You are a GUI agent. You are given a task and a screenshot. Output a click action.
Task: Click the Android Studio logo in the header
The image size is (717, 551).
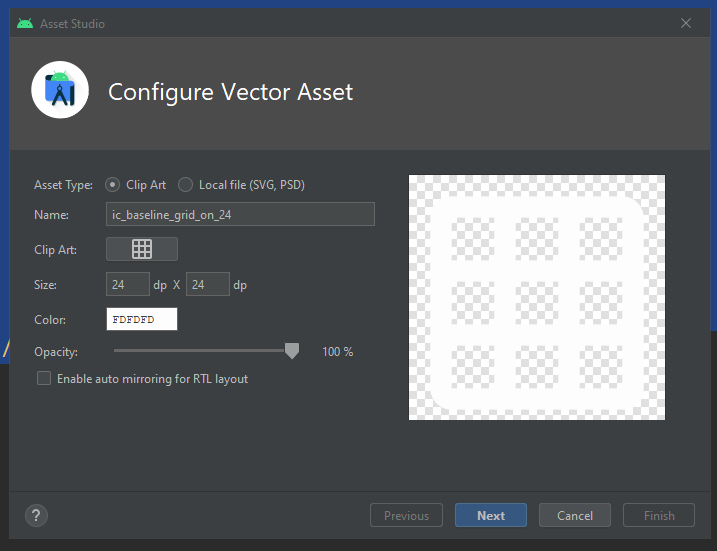(60, 91)
